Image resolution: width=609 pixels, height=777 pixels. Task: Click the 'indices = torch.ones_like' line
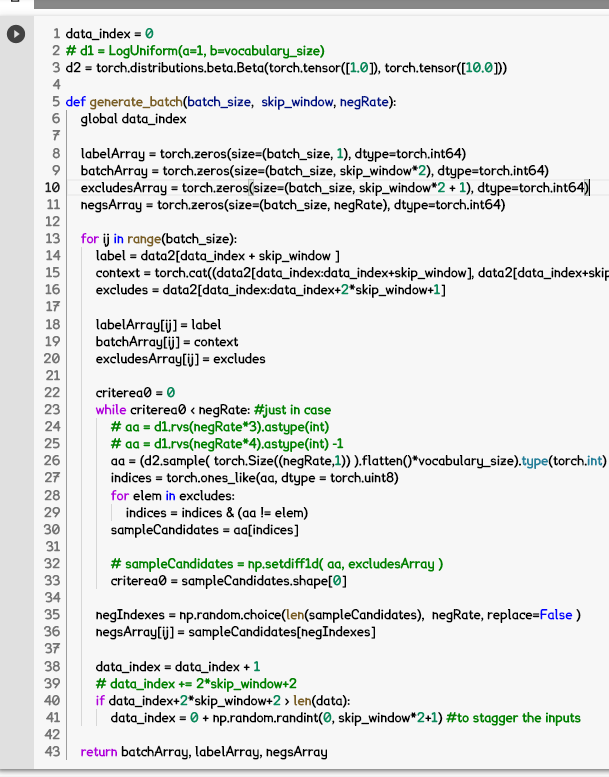coord(255,478)
